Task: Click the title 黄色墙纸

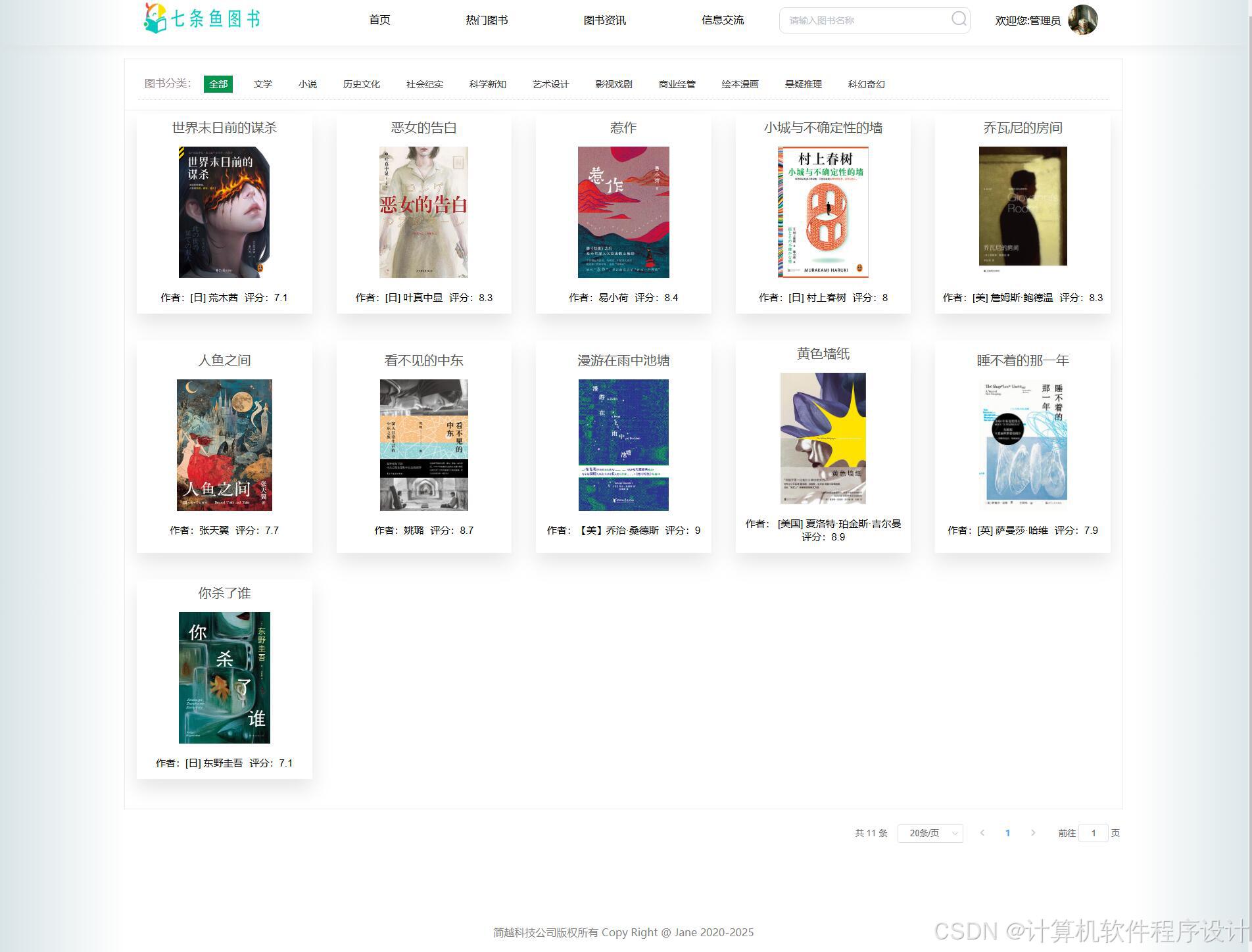Action: coord(823,354)
